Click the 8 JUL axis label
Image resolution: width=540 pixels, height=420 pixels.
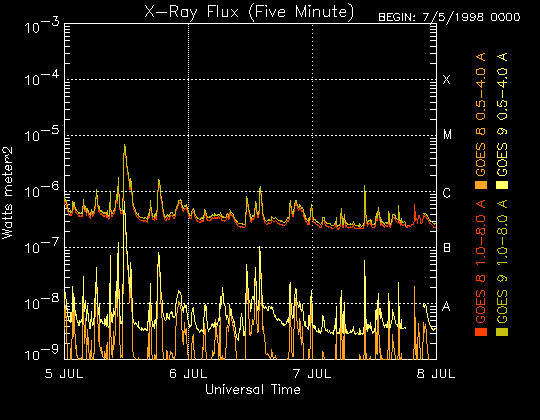436,374
